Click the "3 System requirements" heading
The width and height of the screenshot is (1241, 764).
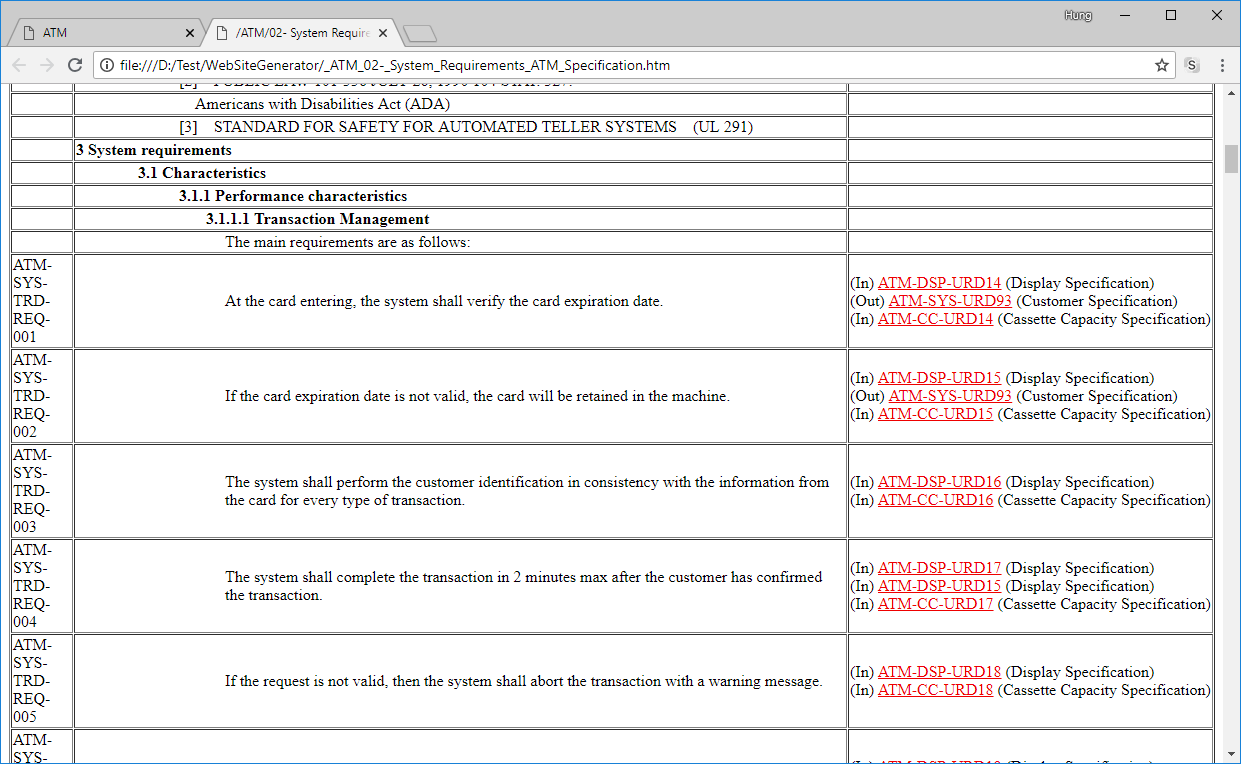click(154, 150)
